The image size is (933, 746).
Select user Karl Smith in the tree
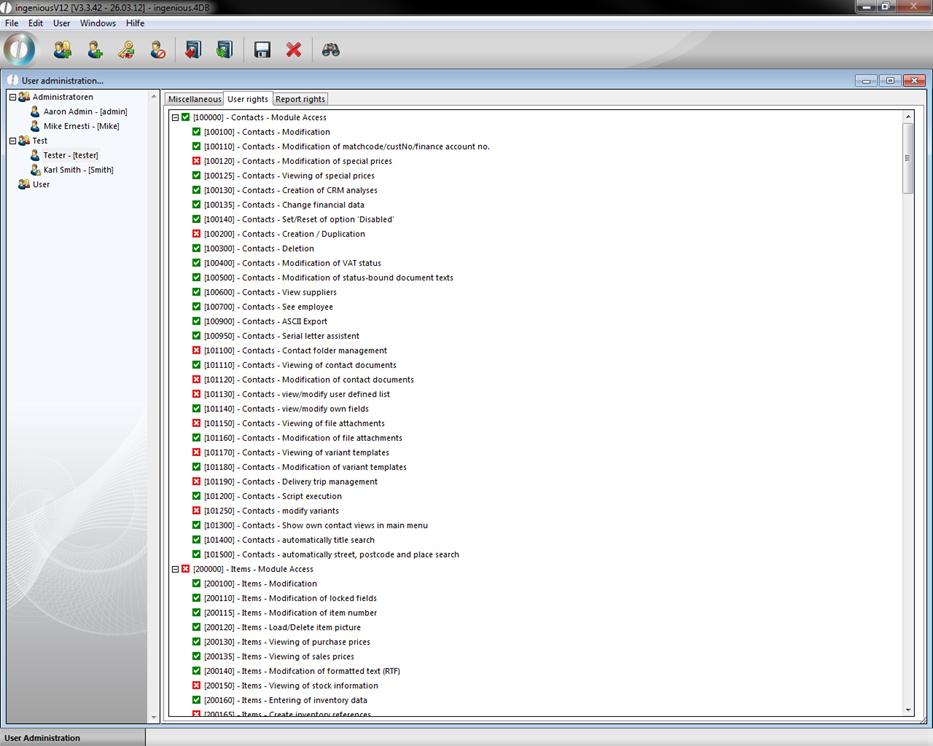[78, 170]
